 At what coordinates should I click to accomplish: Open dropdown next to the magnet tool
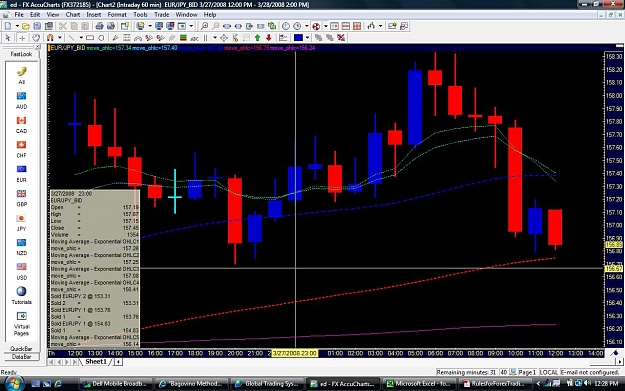point(60,38)
